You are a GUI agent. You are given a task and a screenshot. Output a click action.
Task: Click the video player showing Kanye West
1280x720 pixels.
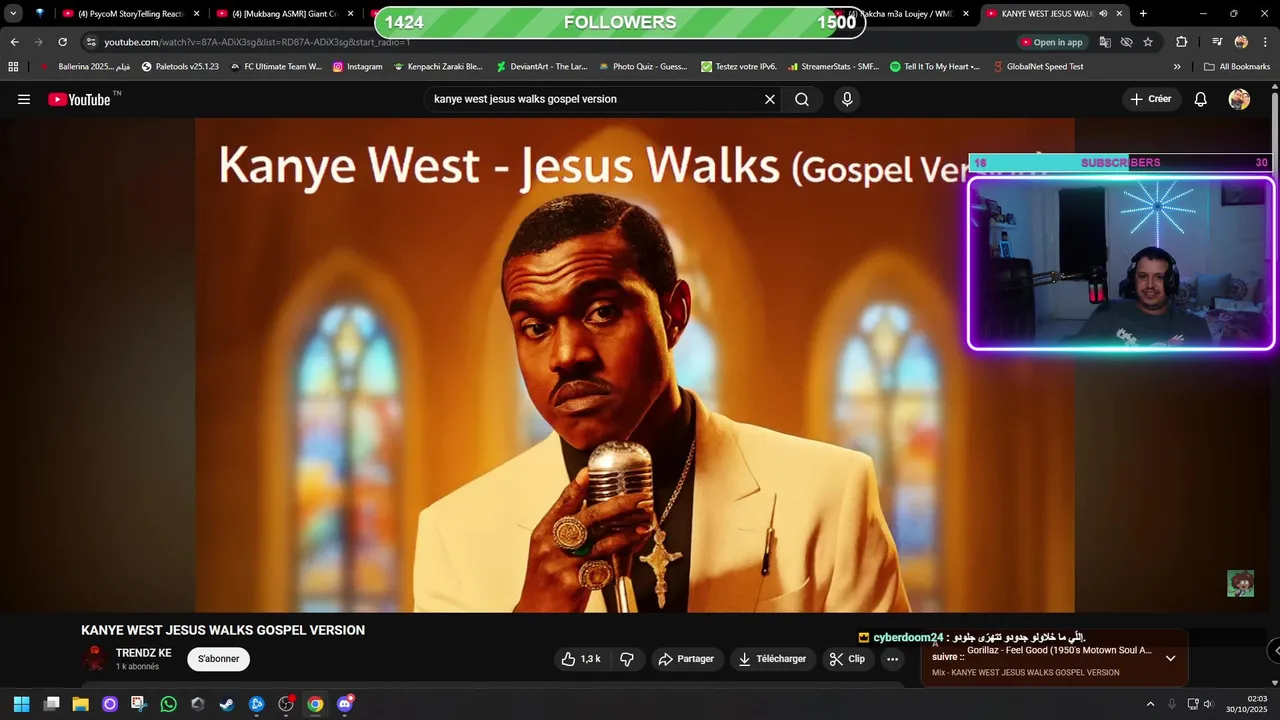coord(635,365)
